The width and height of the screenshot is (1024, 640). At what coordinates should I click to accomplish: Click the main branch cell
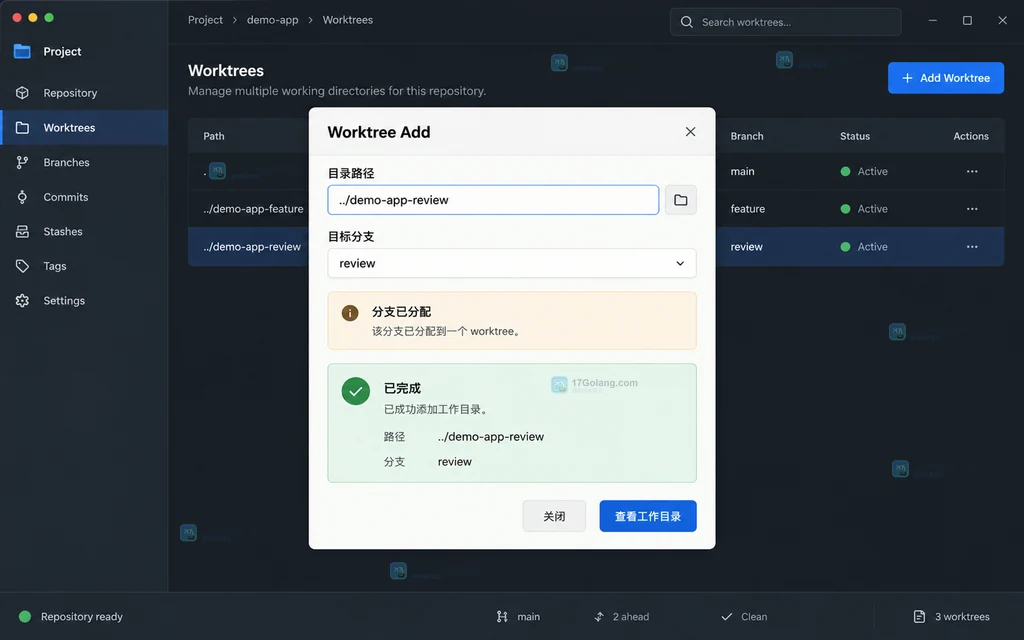[x=743, y=171]
